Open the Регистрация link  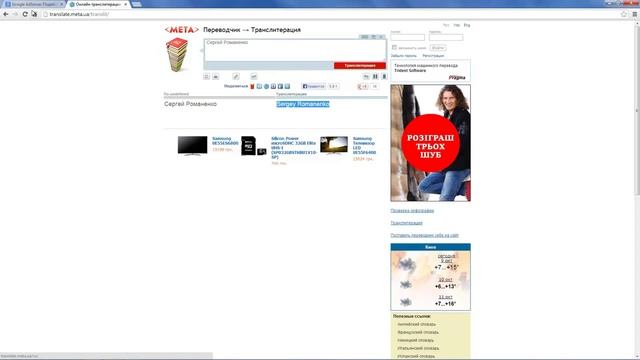click(433, 56)
